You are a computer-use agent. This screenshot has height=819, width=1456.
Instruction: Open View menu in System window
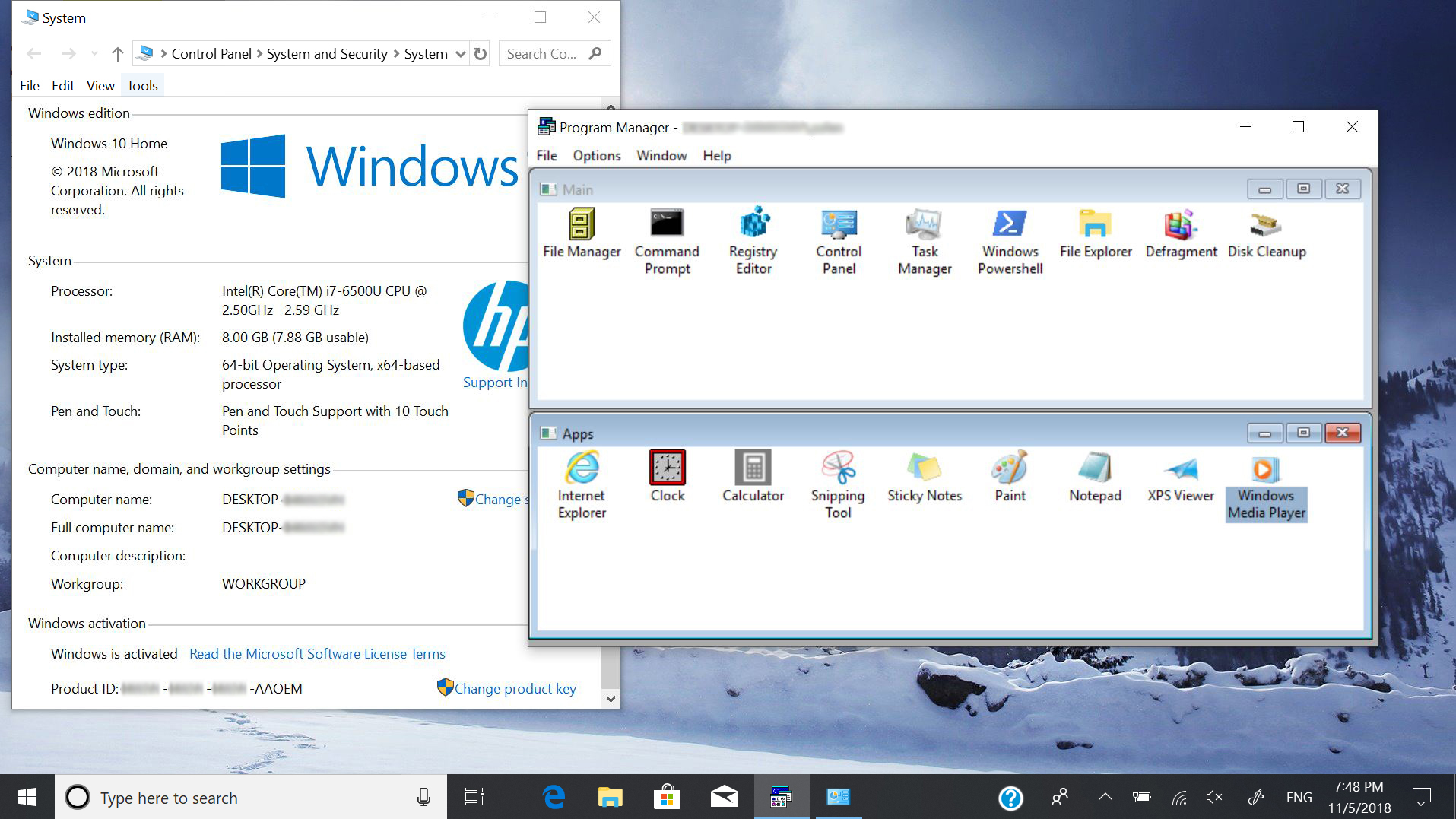click(x=100, y=86)
